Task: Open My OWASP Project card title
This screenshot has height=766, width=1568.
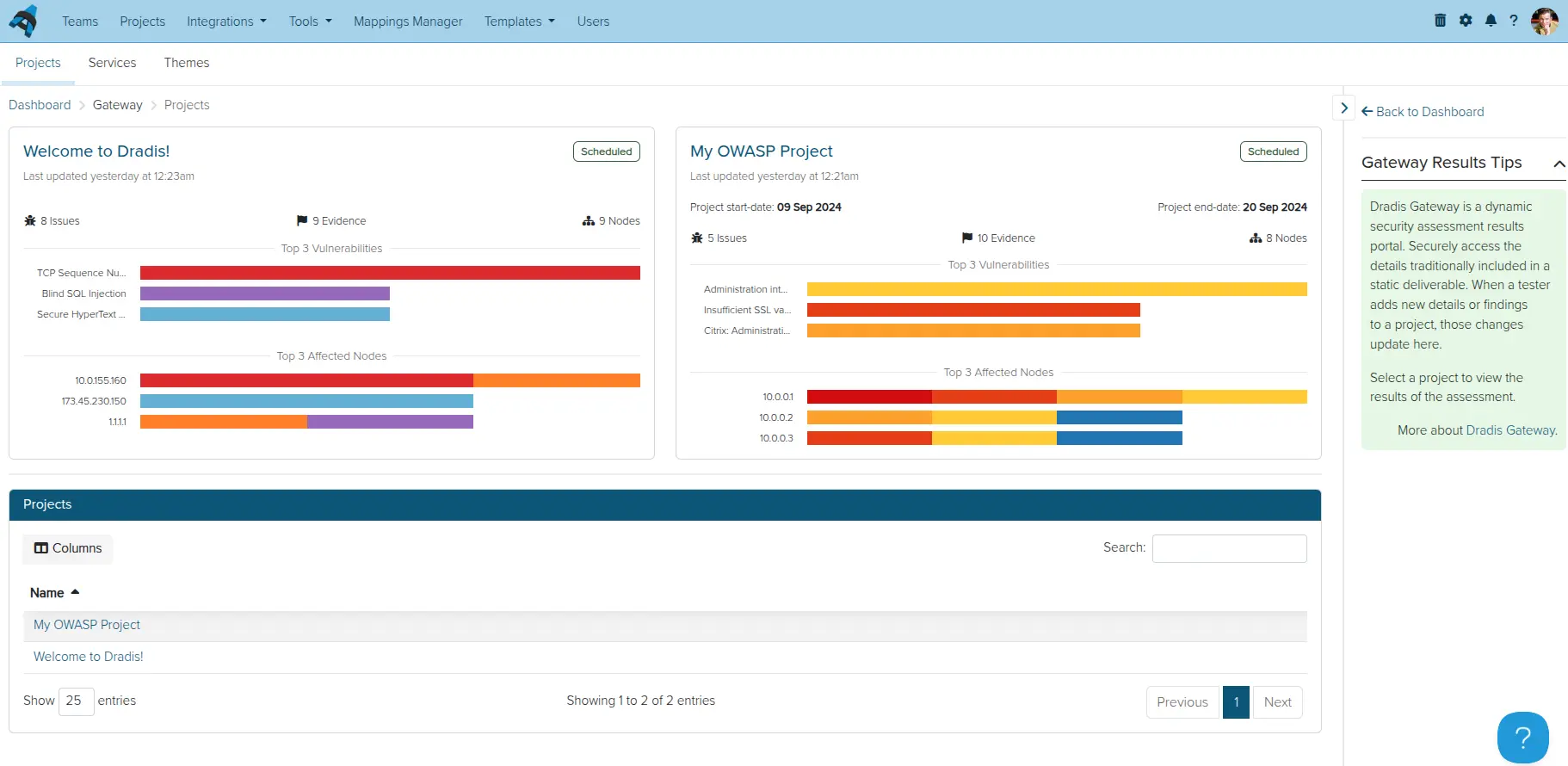Action: pos(762,151)
